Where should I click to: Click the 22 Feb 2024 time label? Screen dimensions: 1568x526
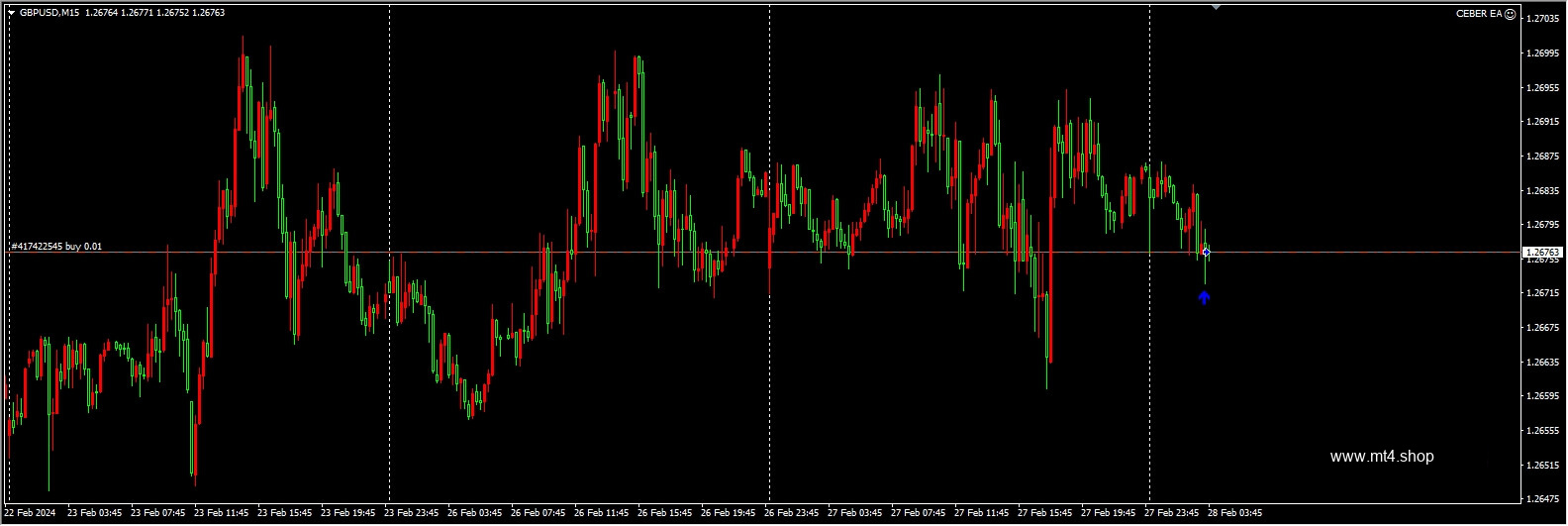(29, 513)
